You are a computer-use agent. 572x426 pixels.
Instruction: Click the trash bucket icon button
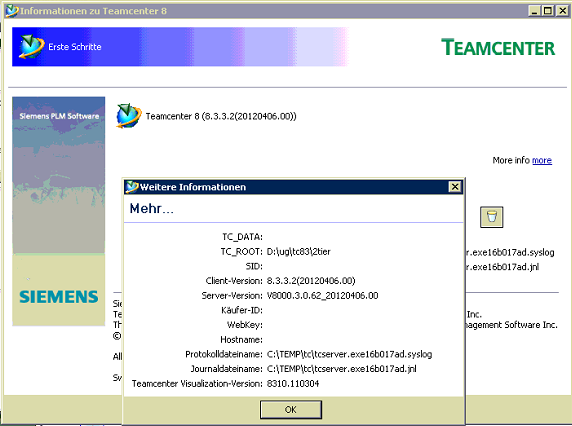coord(491,217)
